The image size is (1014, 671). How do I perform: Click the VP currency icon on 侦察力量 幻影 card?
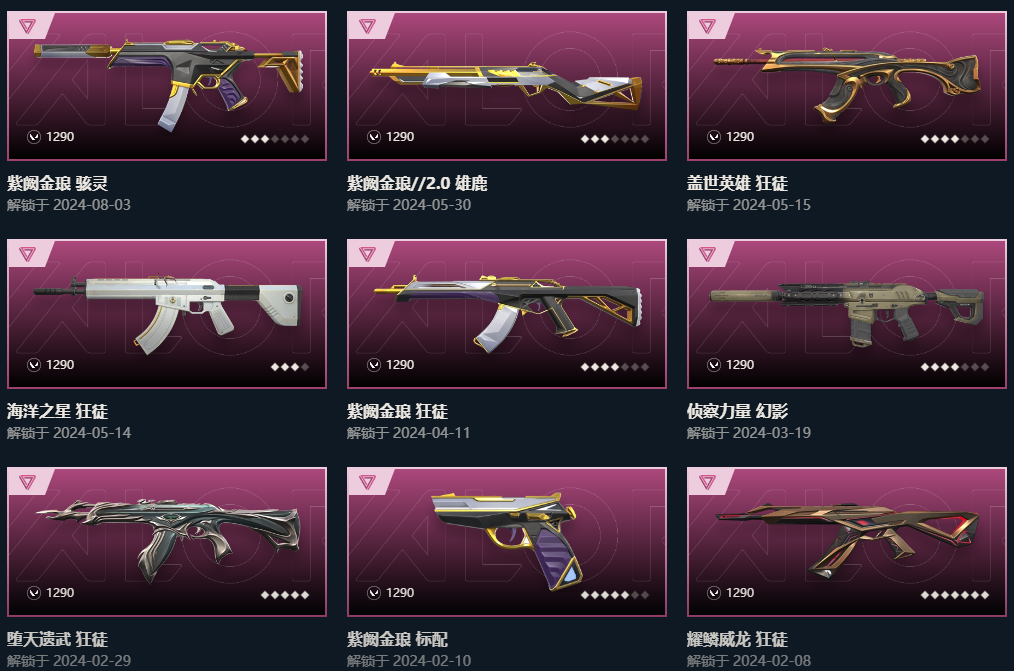[714, 365]
